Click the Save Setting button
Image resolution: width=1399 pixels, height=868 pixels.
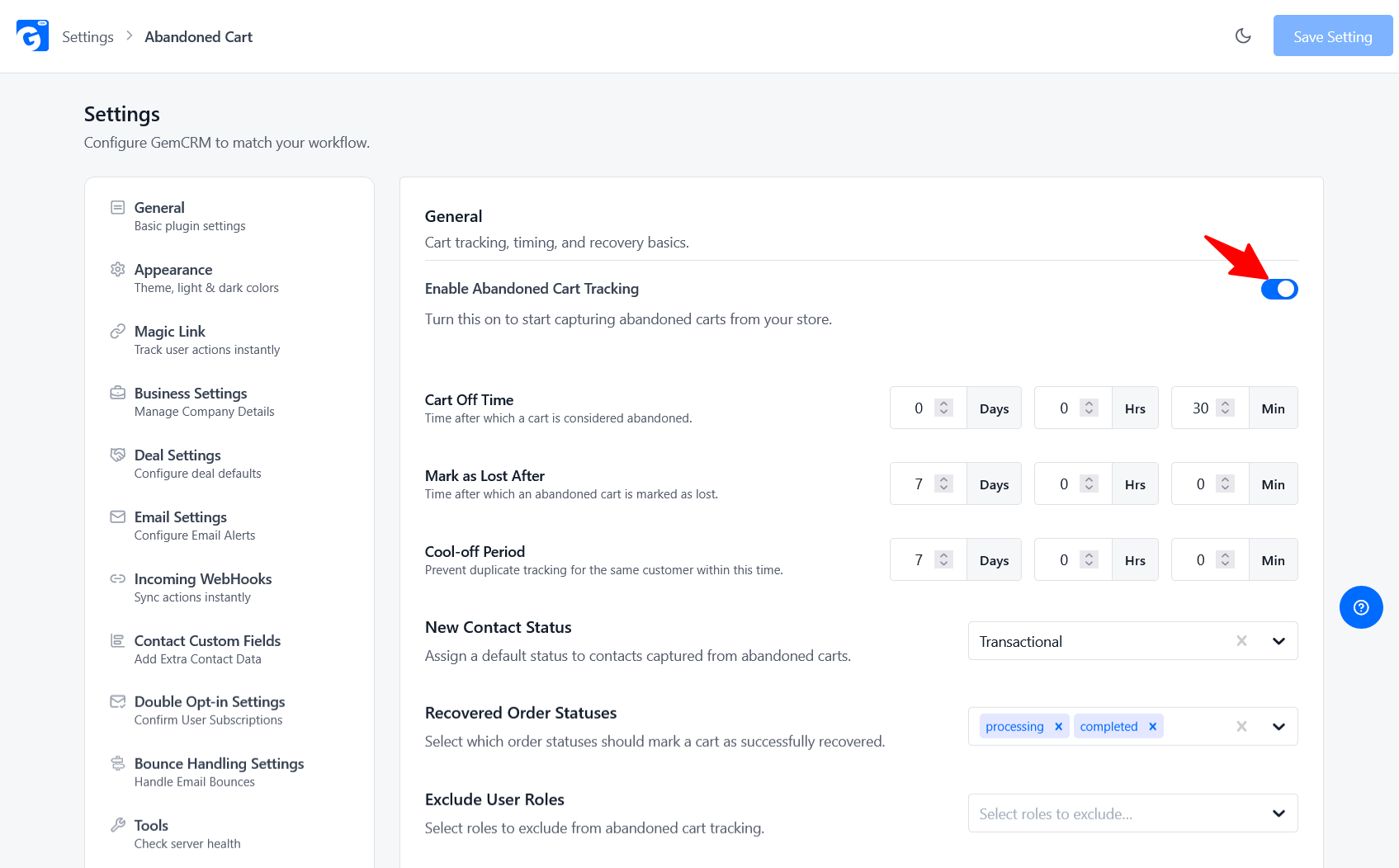pos(1333,35)
